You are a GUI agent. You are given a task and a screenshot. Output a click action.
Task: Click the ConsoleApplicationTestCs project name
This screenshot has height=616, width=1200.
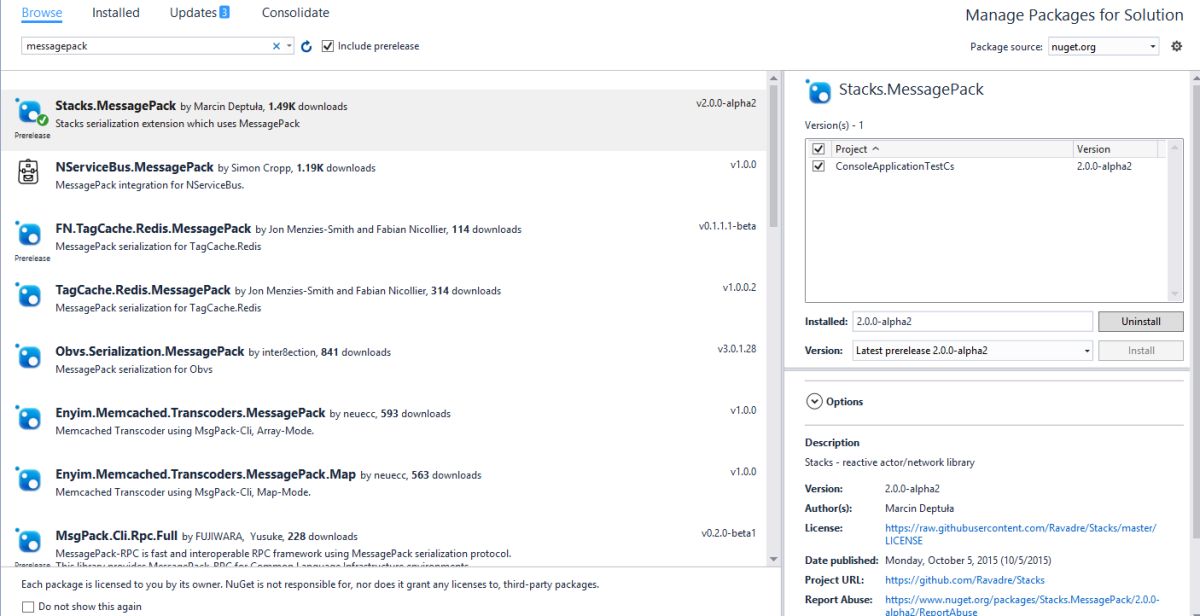coord(895,166)
